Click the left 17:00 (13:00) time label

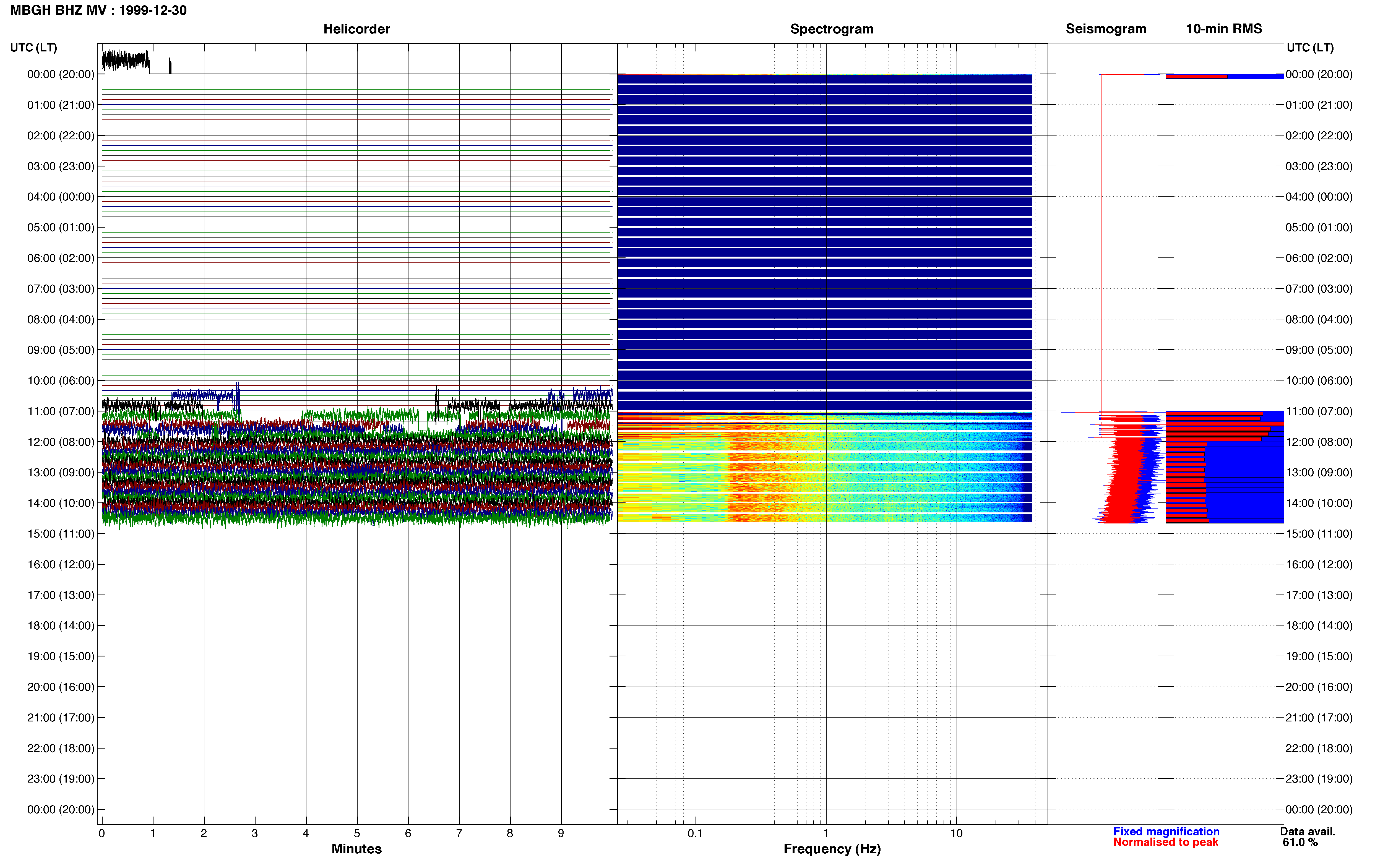pos(61,595)
